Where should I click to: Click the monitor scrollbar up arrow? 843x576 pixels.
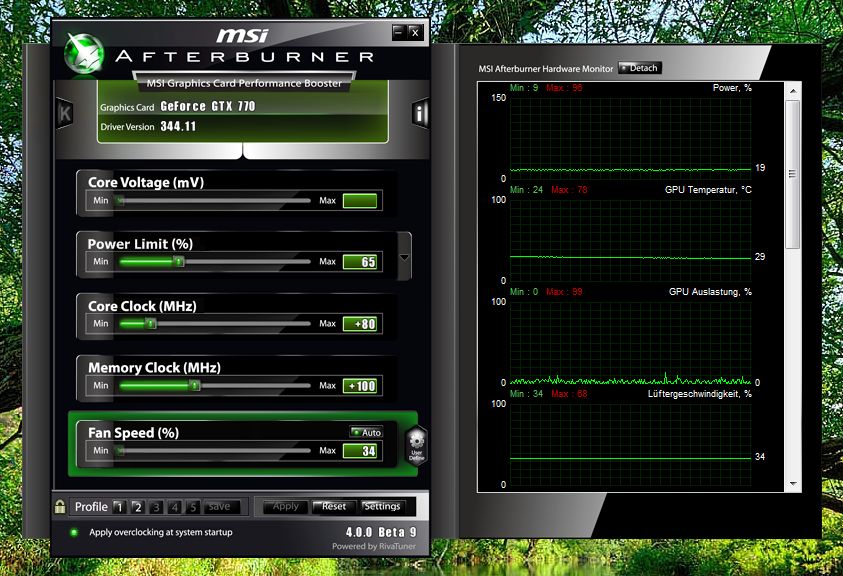[793, 91]
